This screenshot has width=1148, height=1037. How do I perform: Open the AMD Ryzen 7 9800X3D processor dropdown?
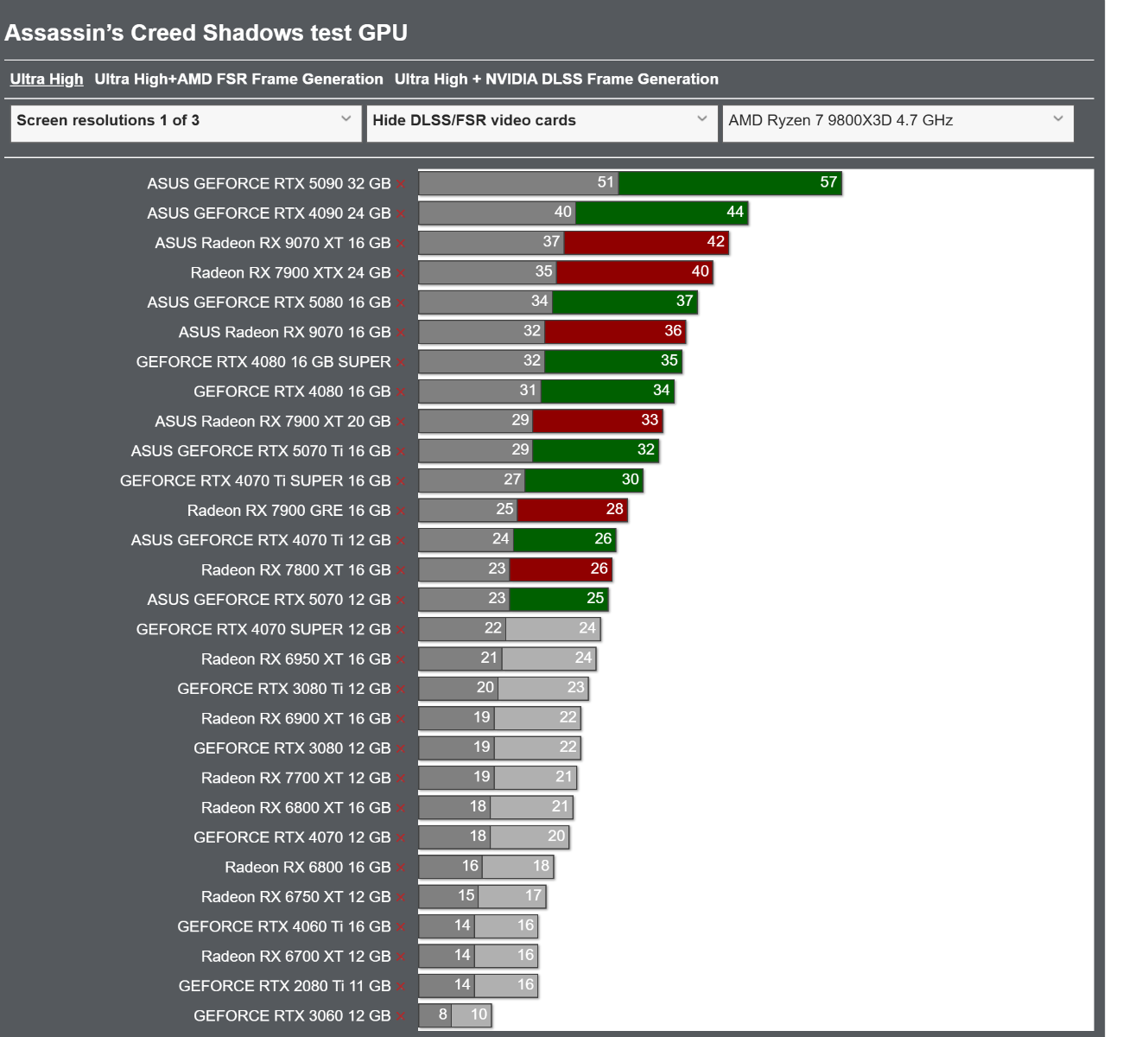[x=897, y=123]
